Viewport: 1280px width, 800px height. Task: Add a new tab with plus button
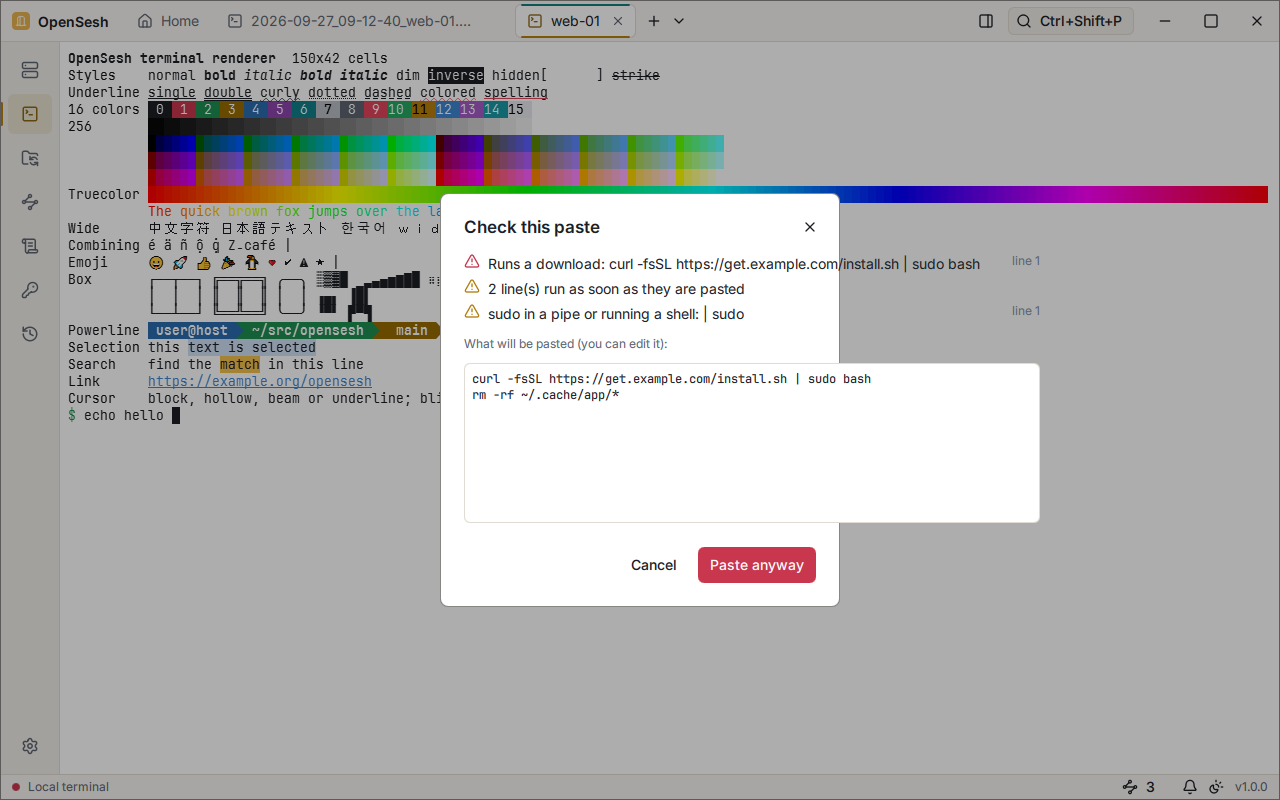coord(654,21)
